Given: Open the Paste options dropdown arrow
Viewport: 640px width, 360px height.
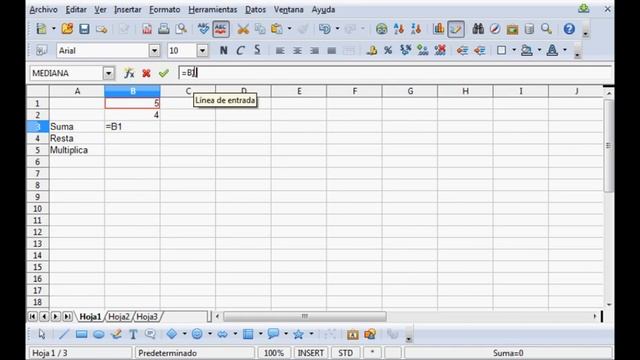Looking at the screenshot, I should [289, 29].
